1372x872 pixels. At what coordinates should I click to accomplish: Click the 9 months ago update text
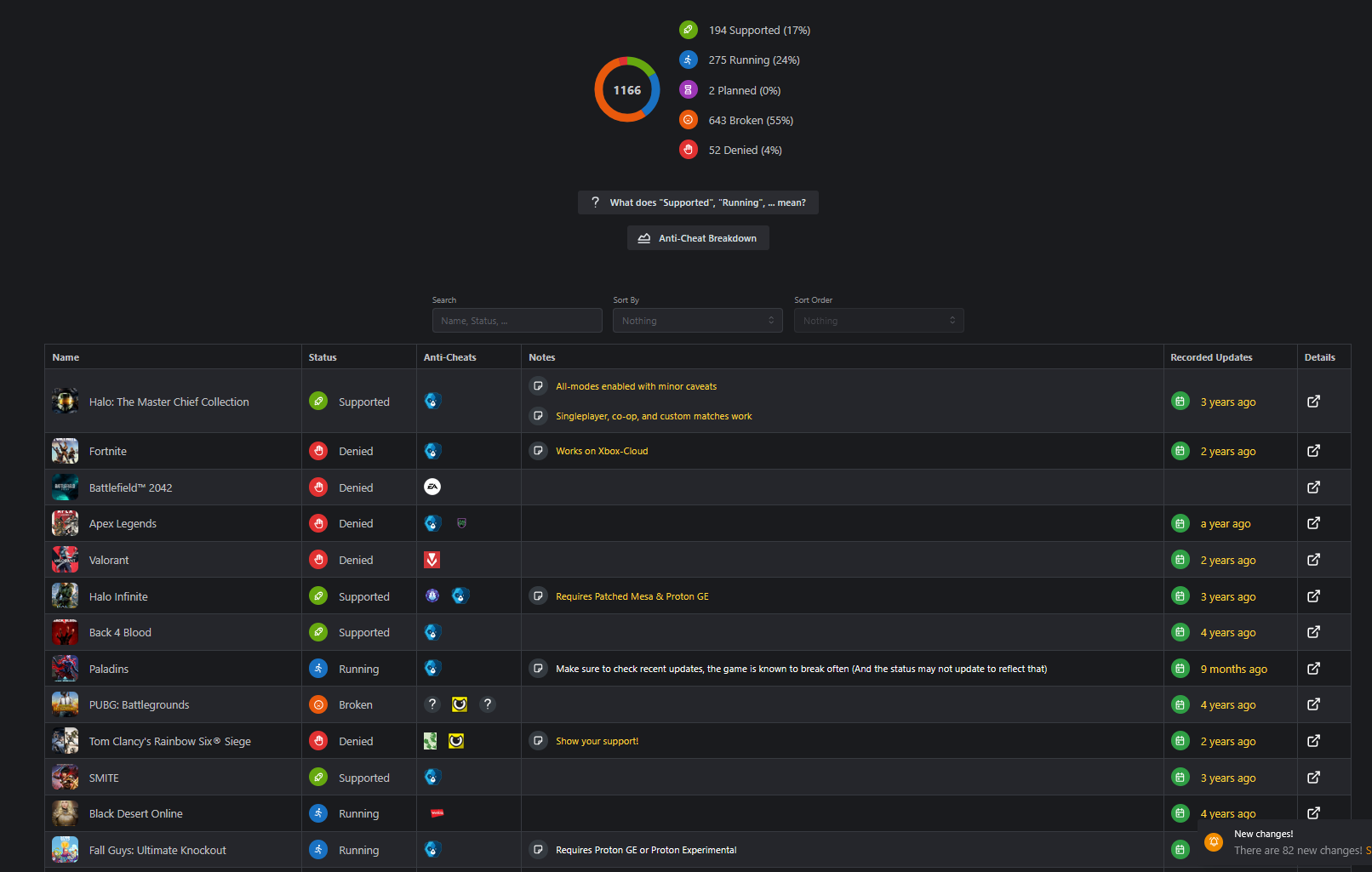click(x=1234, y=670)
